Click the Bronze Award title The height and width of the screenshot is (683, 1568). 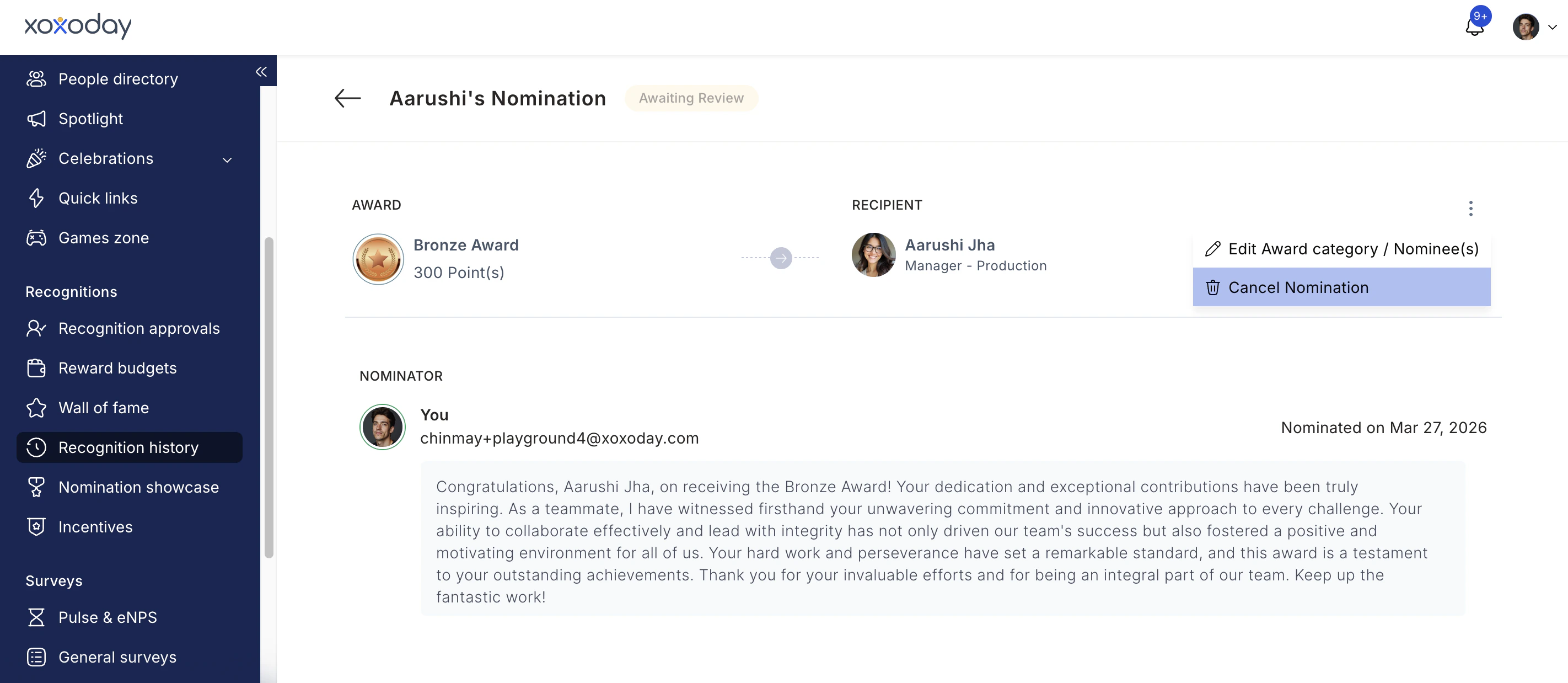[466, 245]
